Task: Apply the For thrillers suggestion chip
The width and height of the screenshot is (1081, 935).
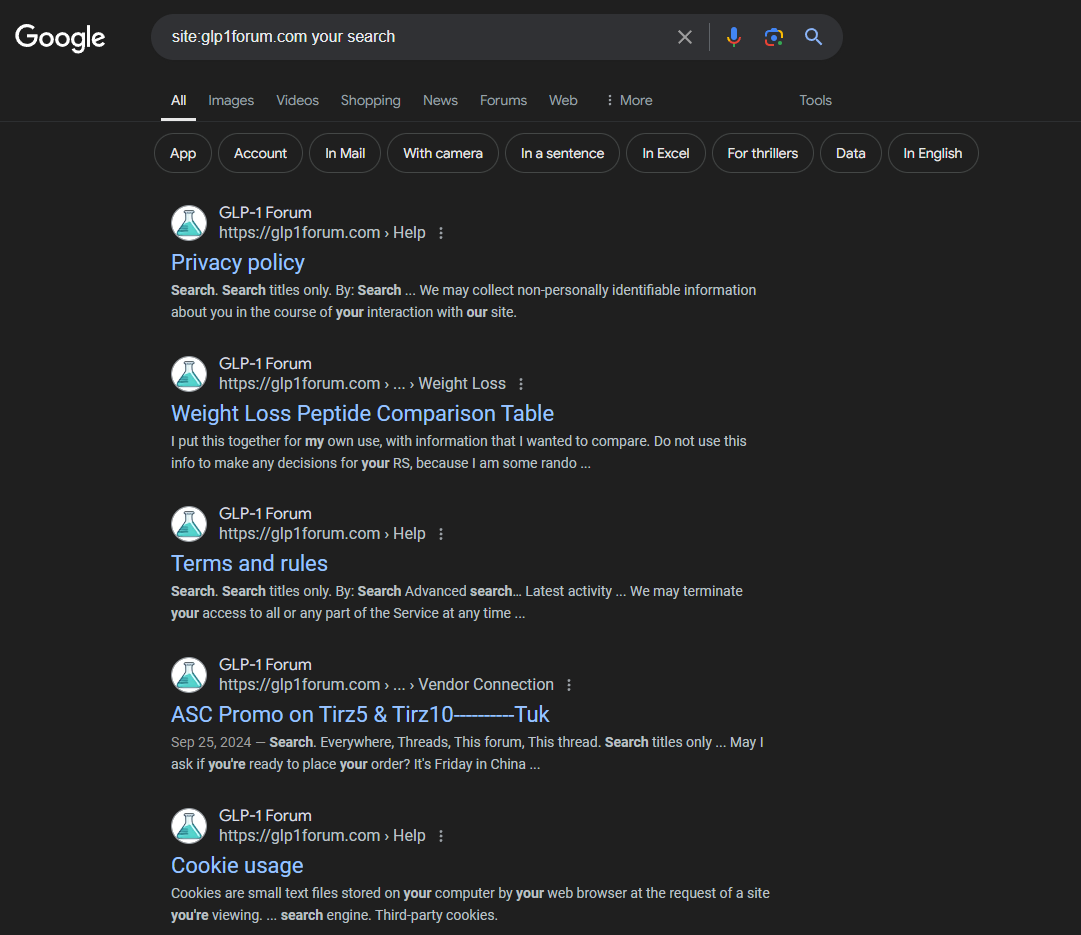Action: pyautogui.click(x=762, y=153)
